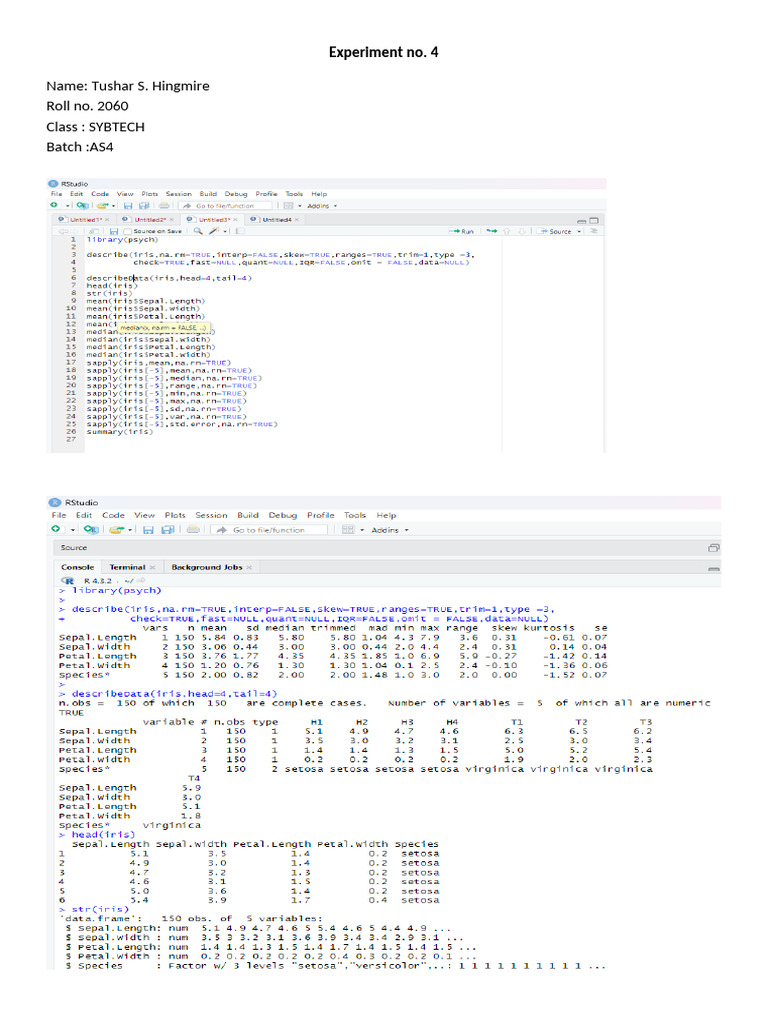This screenshot has height=1024, width=768.
Task: Click editor Save icon beside Source on Save
Action: (x=114, y=232)
